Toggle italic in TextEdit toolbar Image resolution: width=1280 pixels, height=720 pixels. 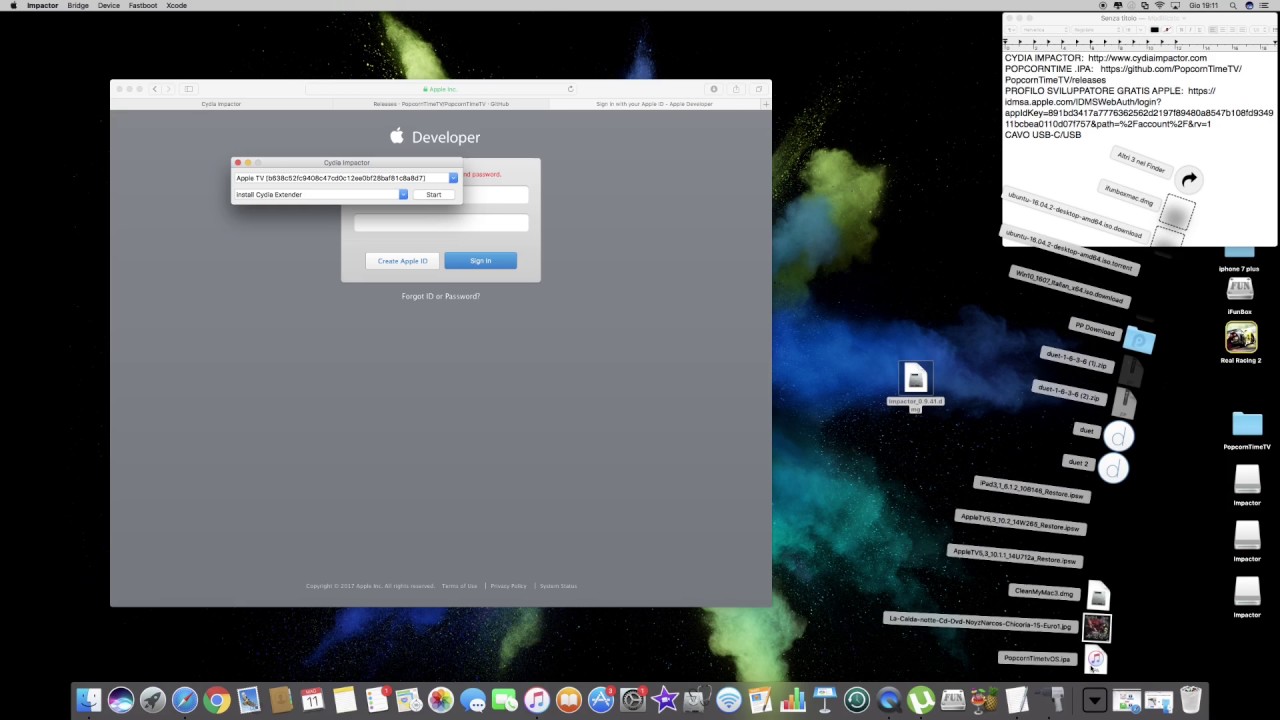pyautogui.click(x=1190, y=30)
